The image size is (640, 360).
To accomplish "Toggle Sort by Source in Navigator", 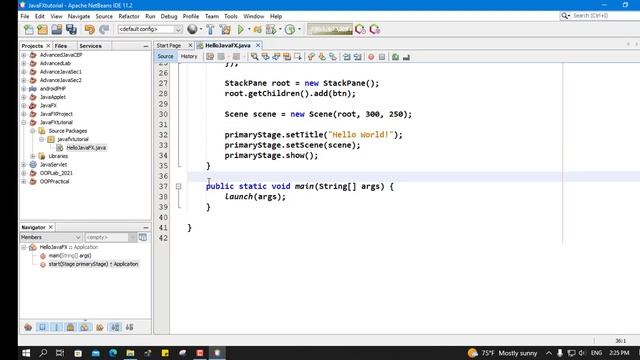I will pos(129,327).
